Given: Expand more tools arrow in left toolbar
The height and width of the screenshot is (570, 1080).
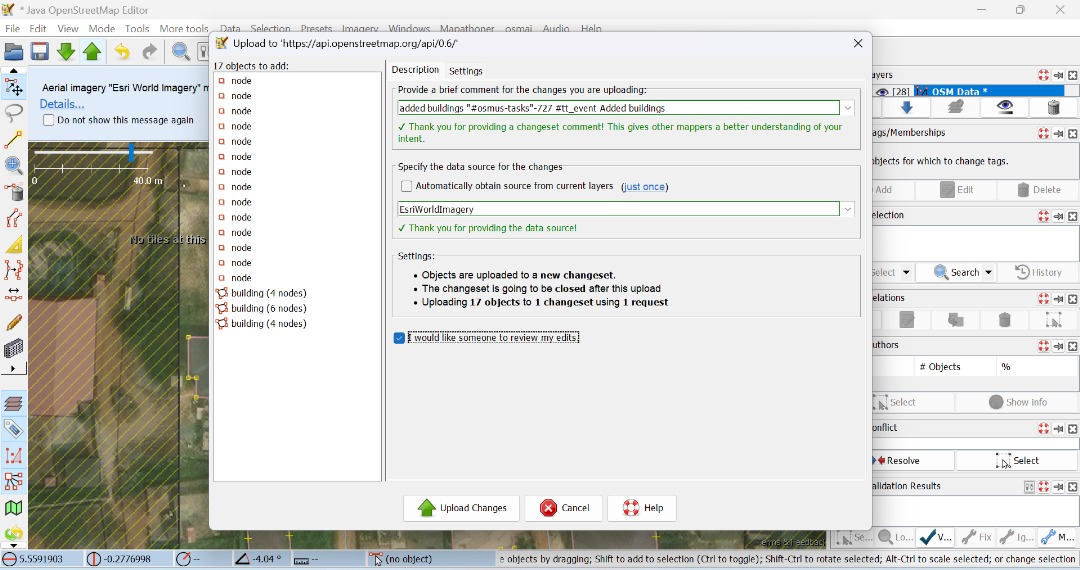Looking at the screenshot, I should pos(13,369).
